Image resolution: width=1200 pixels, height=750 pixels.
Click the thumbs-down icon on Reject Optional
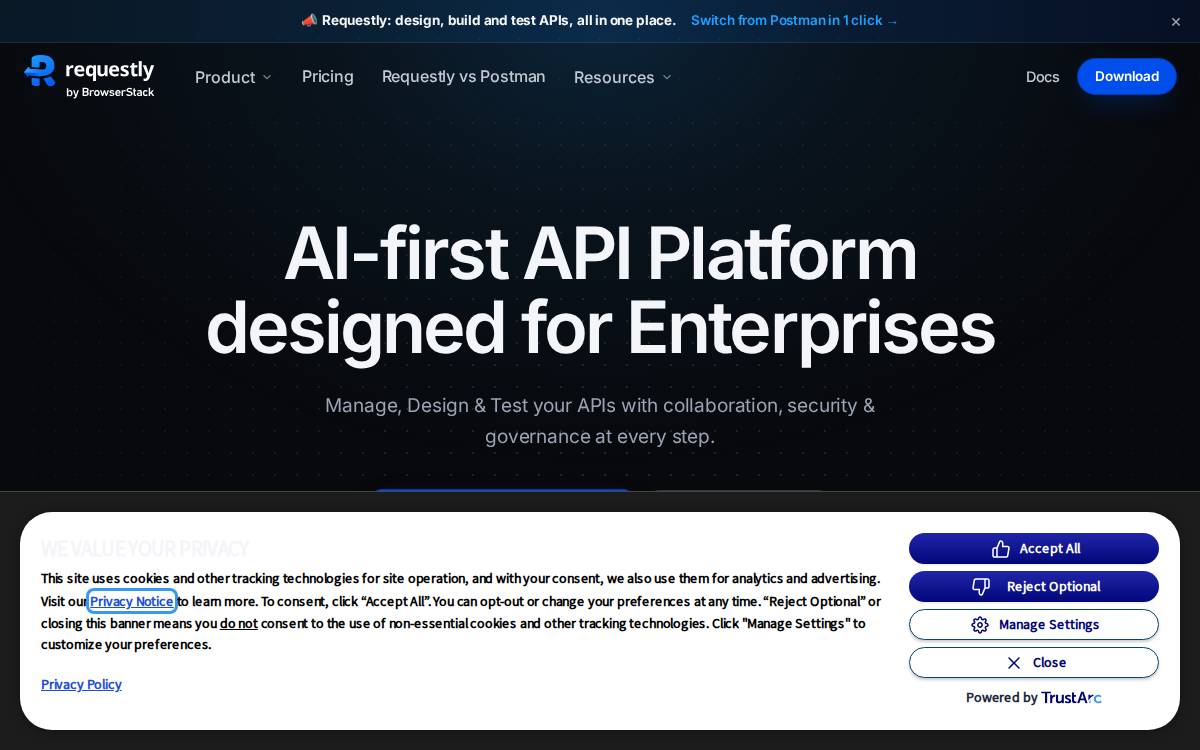pyautogui.click(x=981, y=587)
